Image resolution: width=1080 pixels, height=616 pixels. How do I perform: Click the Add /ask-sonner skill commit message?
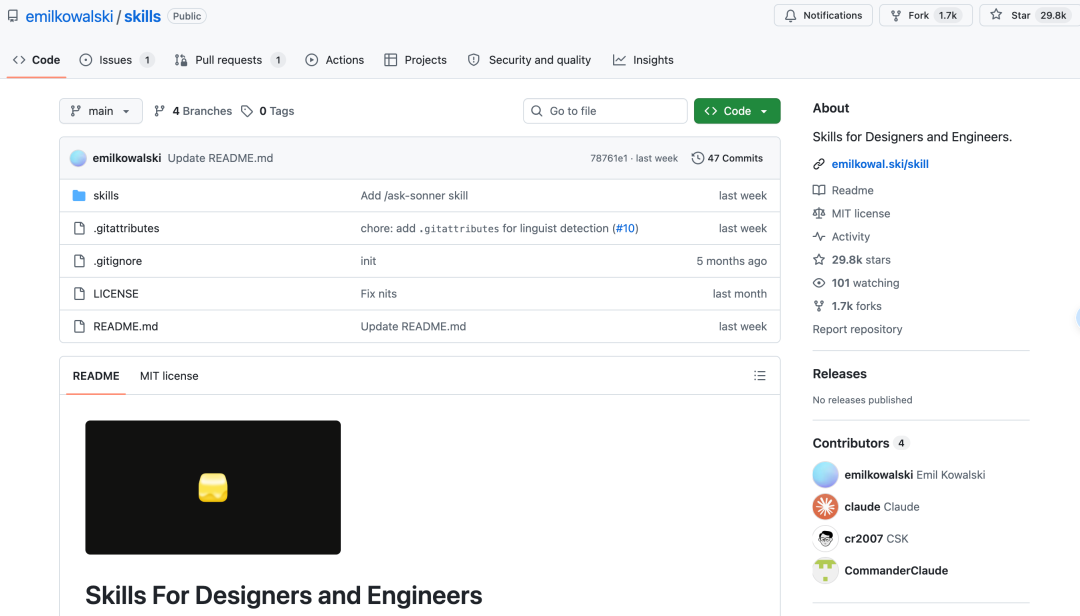414,196
